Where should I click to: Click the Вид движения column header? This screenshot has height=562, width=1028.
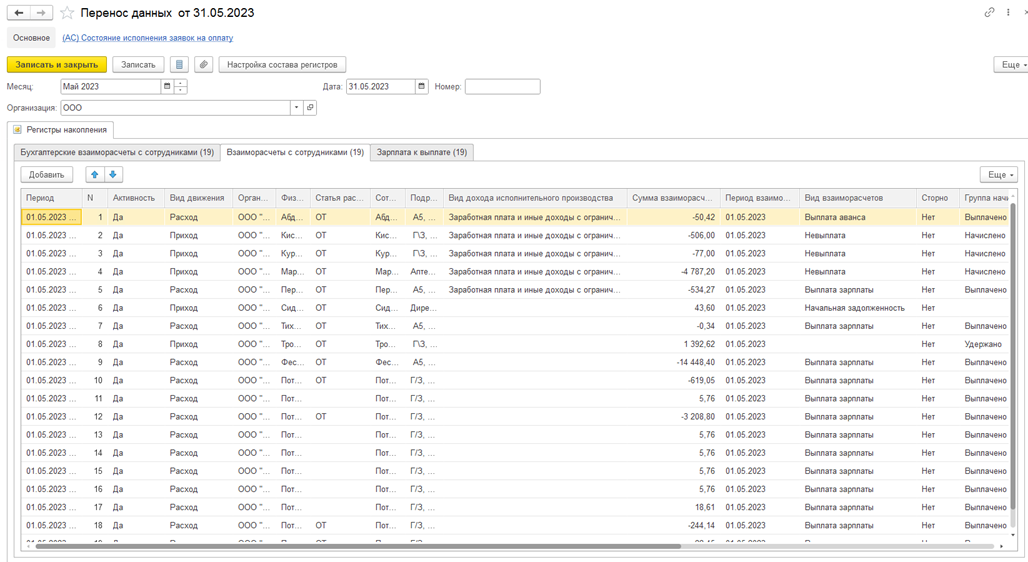click(x=197, y=197)
